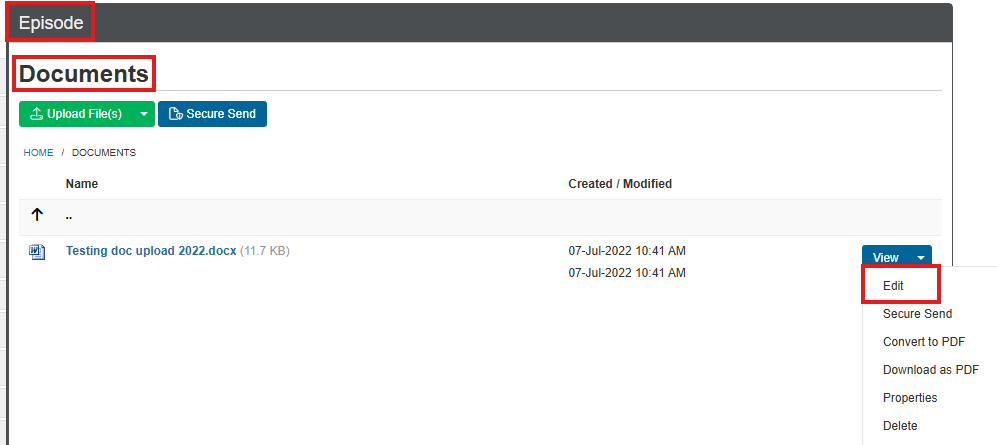Viewport: 997px width, 445px height.
Task: Select Delete from the dropdown menu
Action: click(900, 425)
